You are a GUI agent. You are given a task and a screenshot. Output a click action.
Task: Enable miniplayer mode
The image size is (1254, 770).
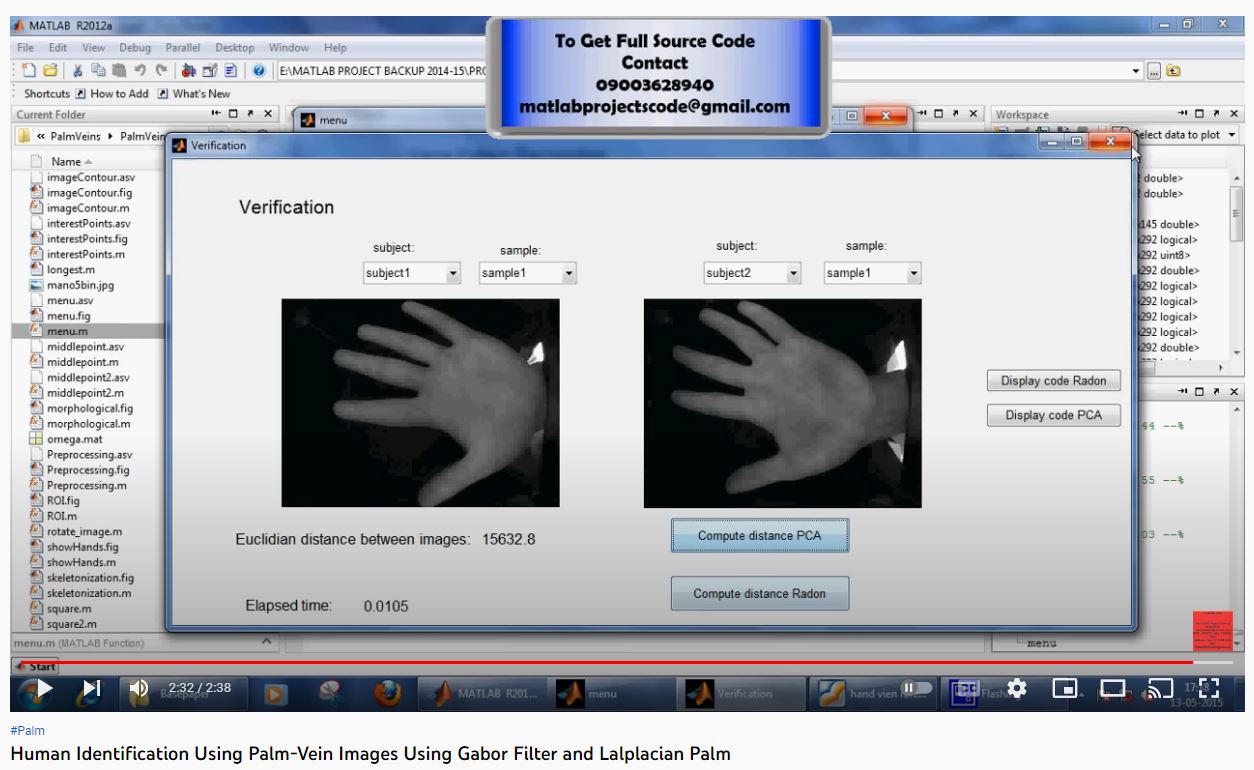click(1066, 688)
